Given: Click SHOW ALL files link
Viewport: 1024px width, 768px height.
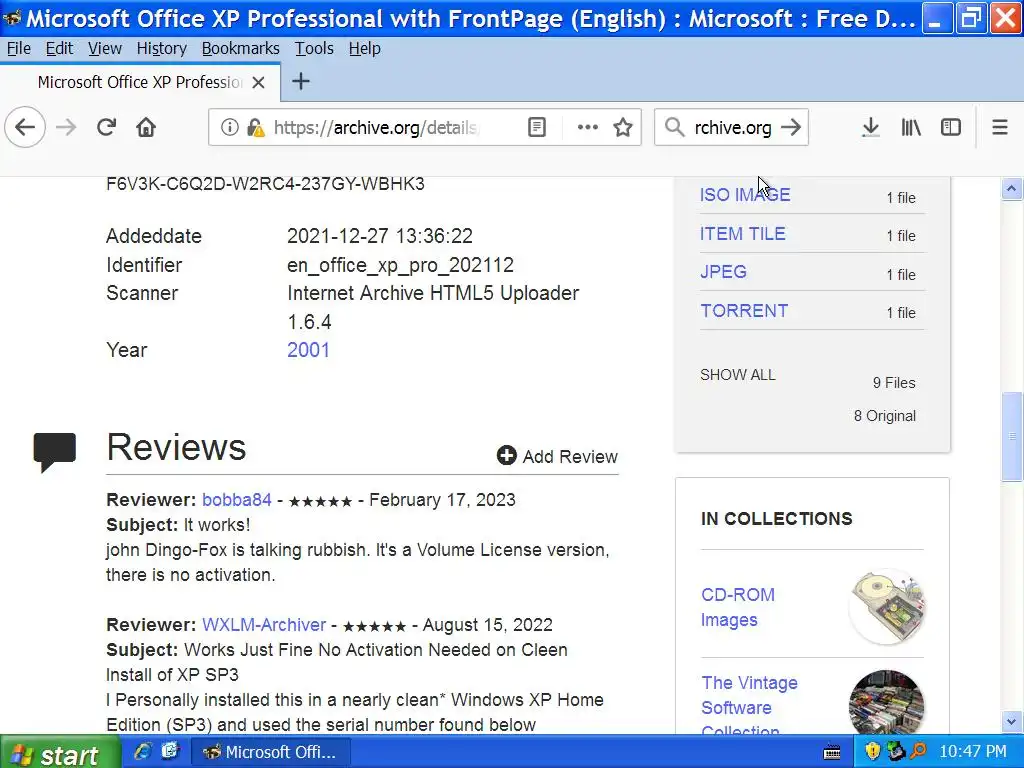Looking at the screenshot, I should 737,375.
